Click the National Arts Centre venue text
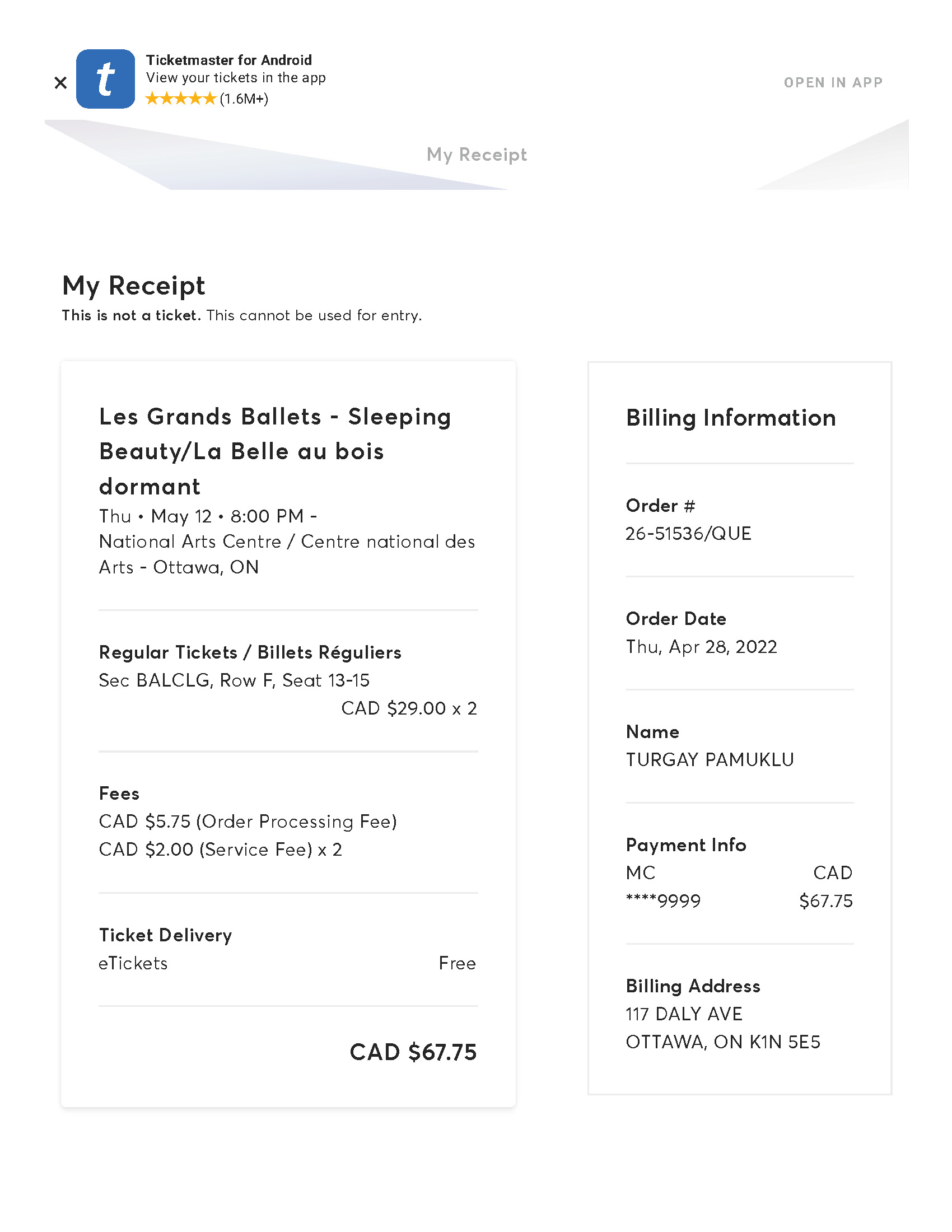 (287, 554)
